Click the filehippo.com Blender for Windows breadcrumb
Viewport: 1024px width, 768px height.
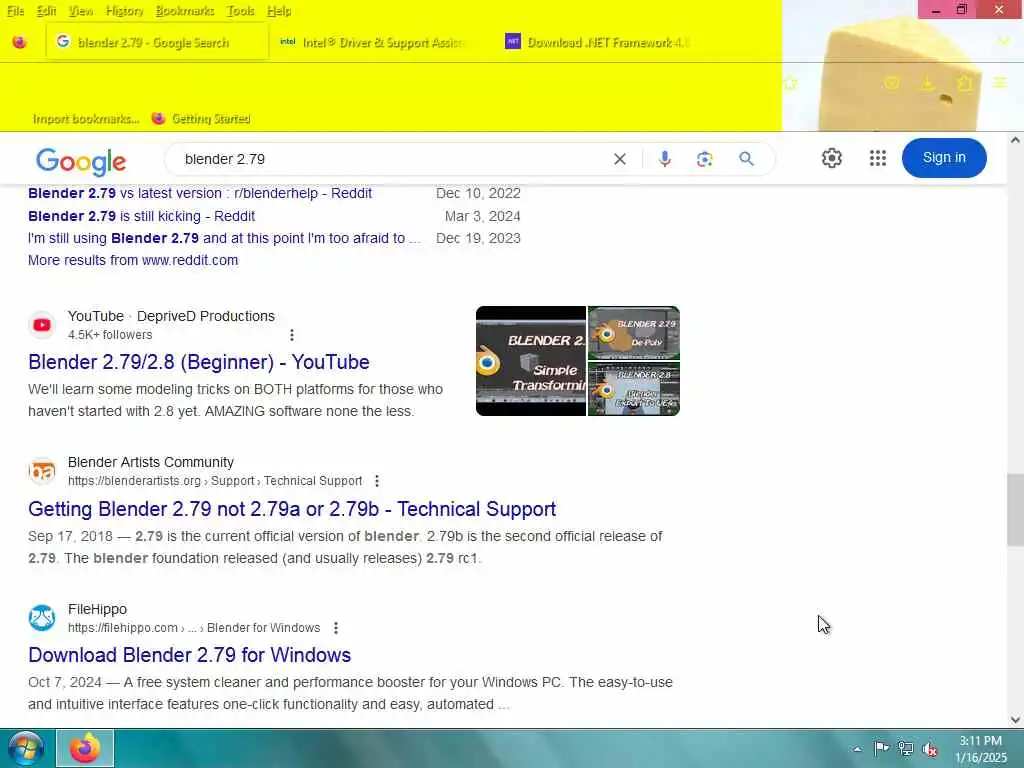[x=194, y=628]
